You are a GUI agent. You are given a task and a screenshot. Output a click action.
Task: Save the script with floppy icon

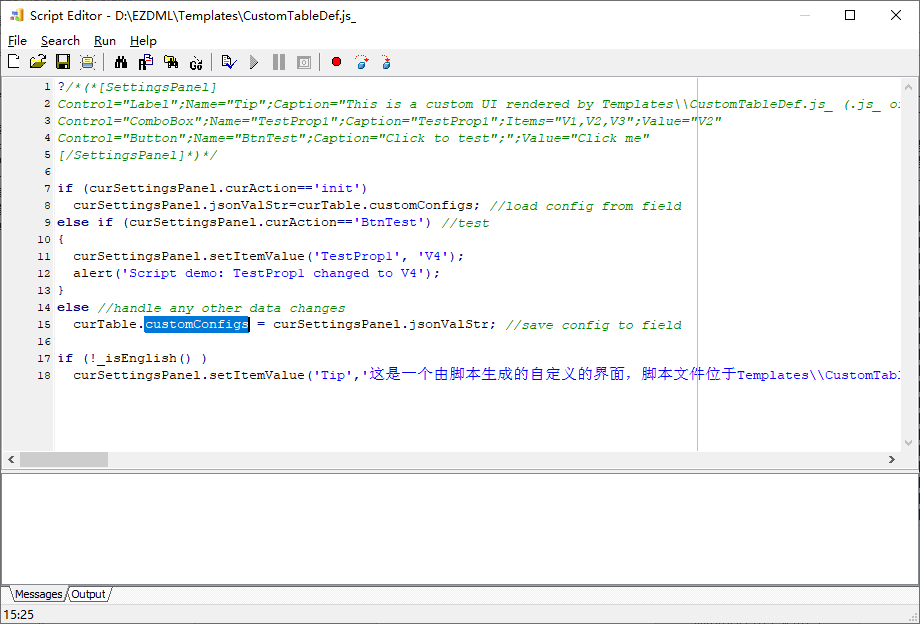[63, 62]
